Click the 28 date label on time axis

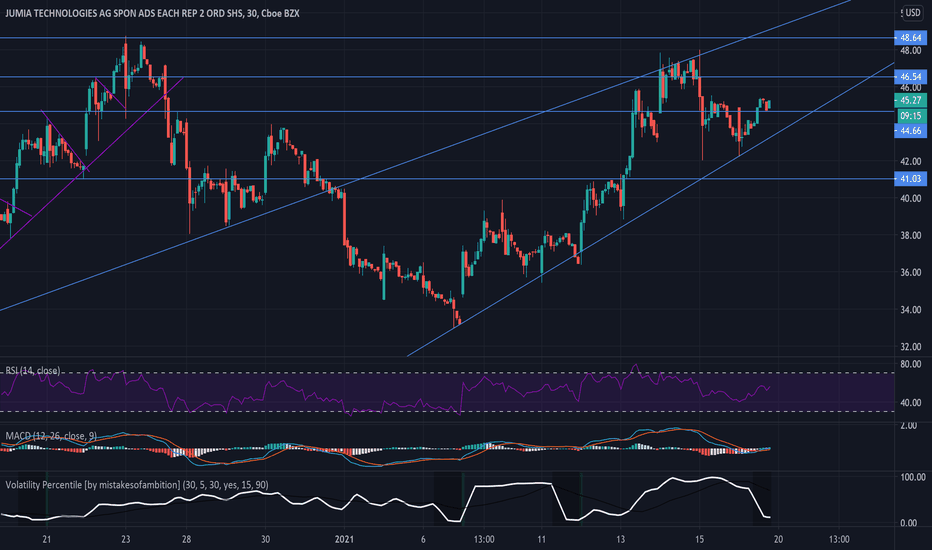point(187,540)
